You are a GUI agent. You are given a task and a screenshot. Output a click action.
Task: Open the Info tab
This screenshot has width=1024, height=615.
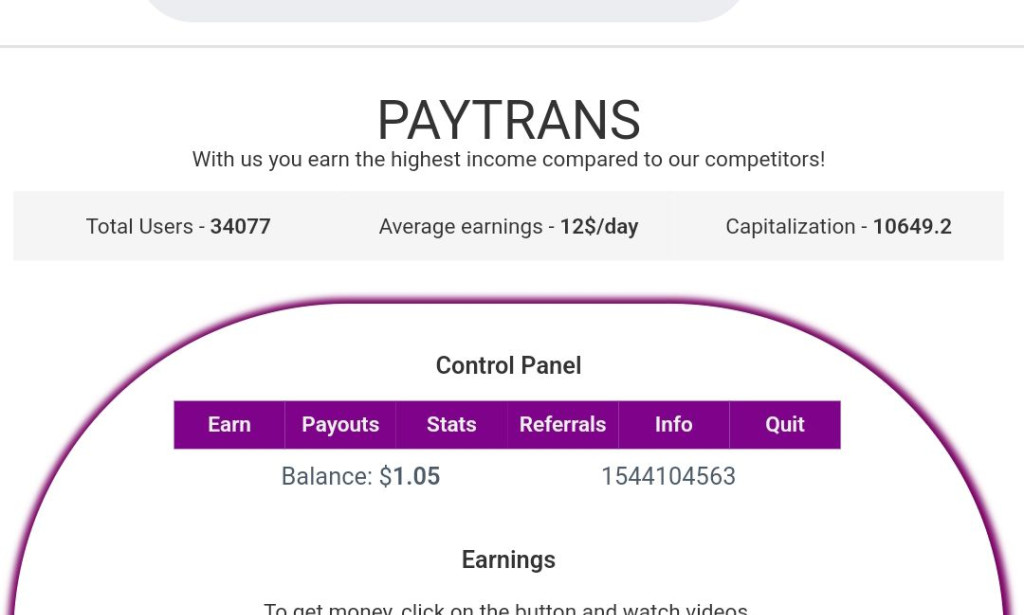[x=673, y=424]
